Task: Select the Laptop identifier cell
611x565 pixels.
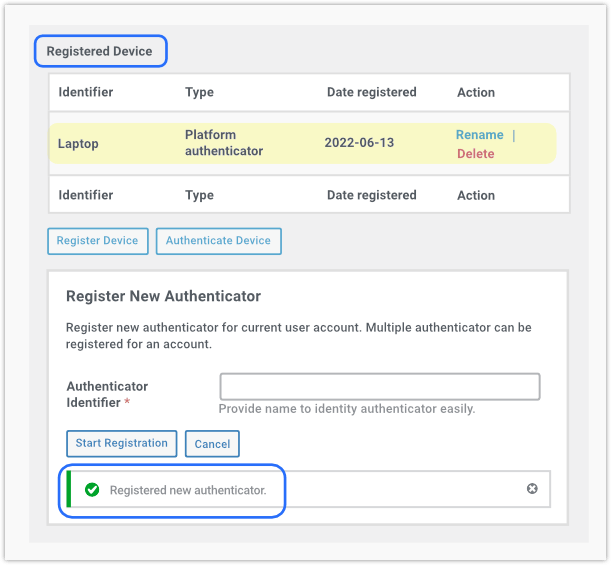Action: (78, 143)
